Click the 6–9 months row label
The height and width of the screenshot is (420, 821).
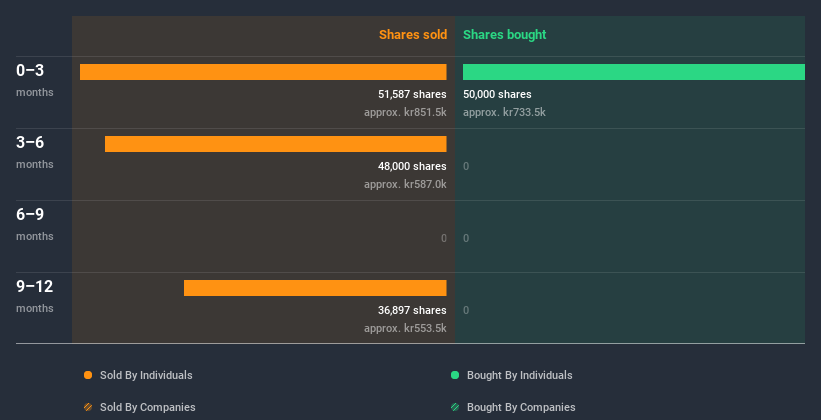(35, 224)
